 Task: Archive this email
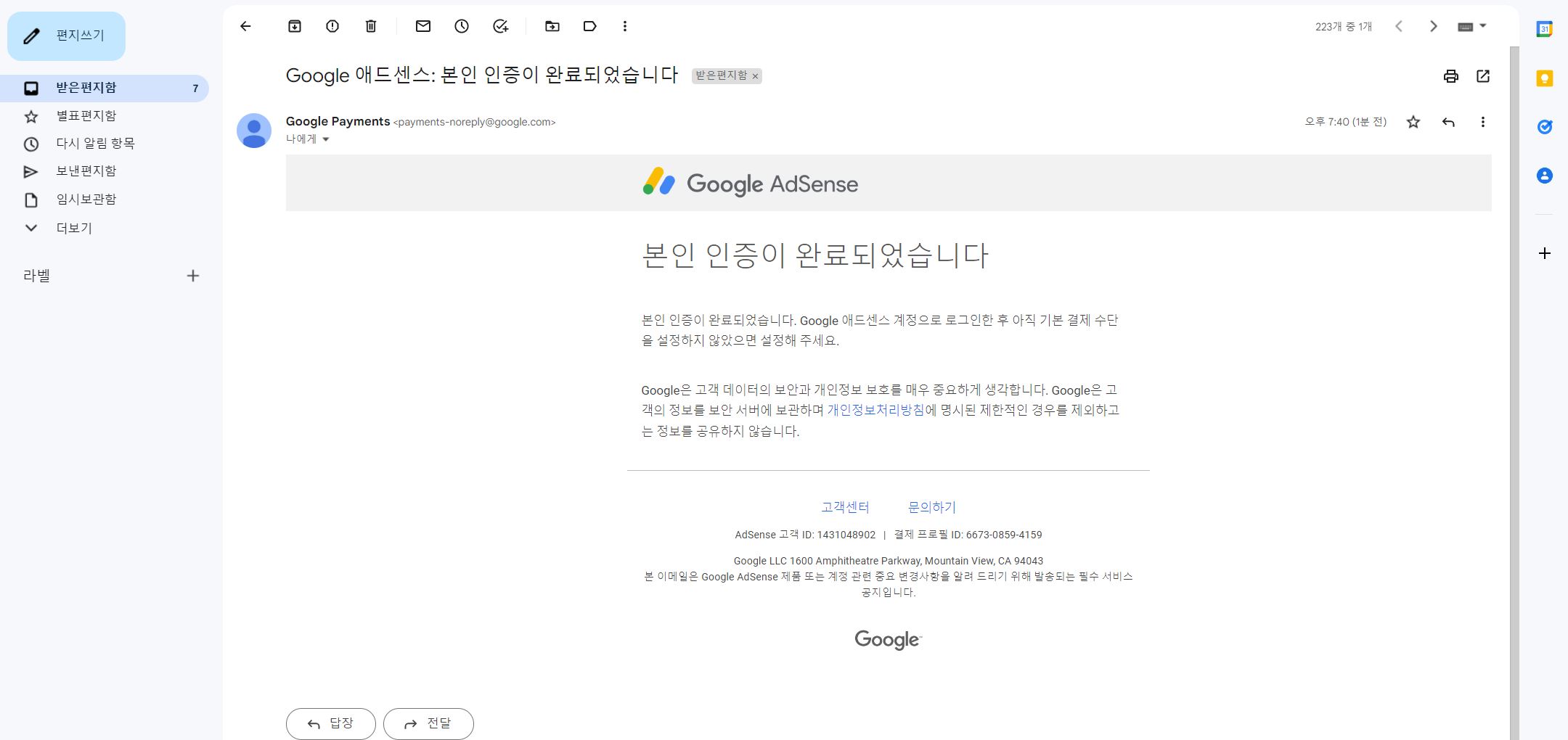(295, 27)
